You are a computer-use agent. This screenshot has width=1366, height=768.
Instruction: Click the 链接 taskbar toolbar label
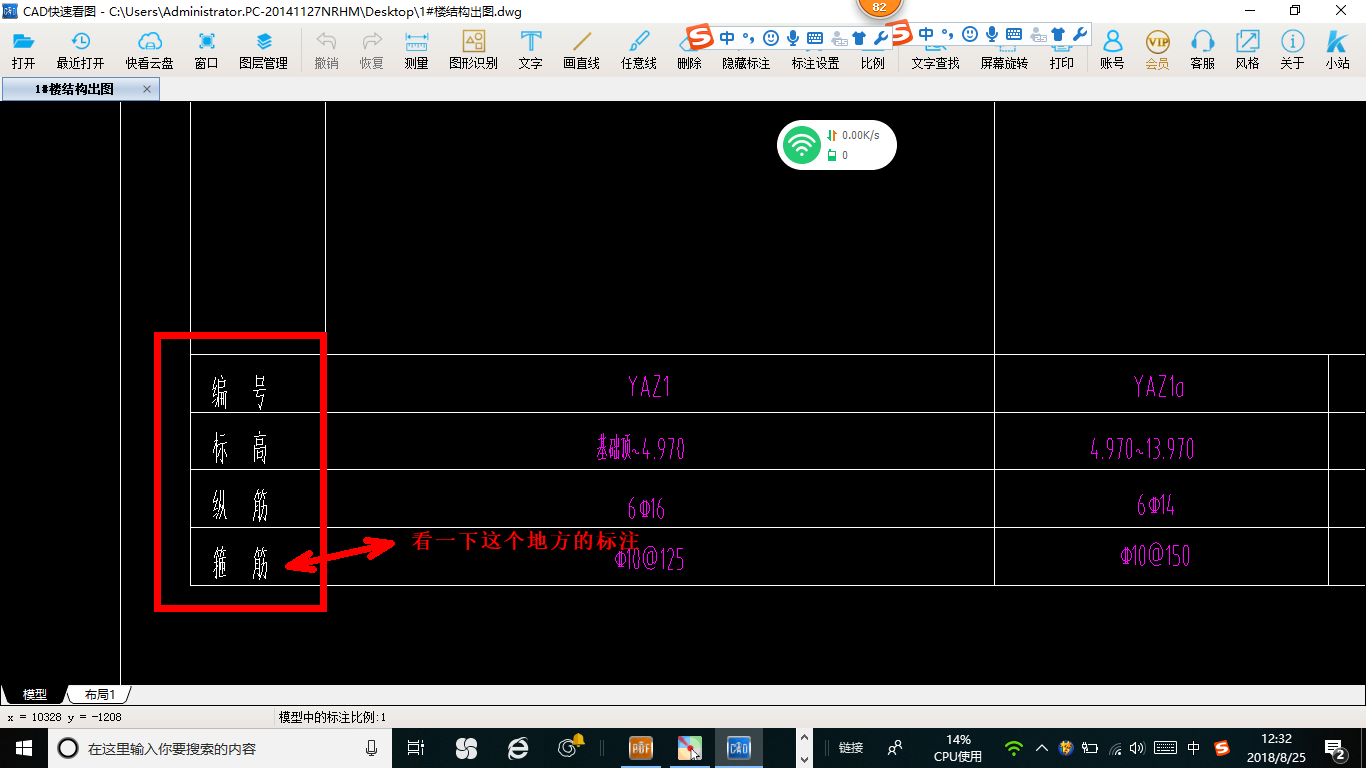click(851, 748)
